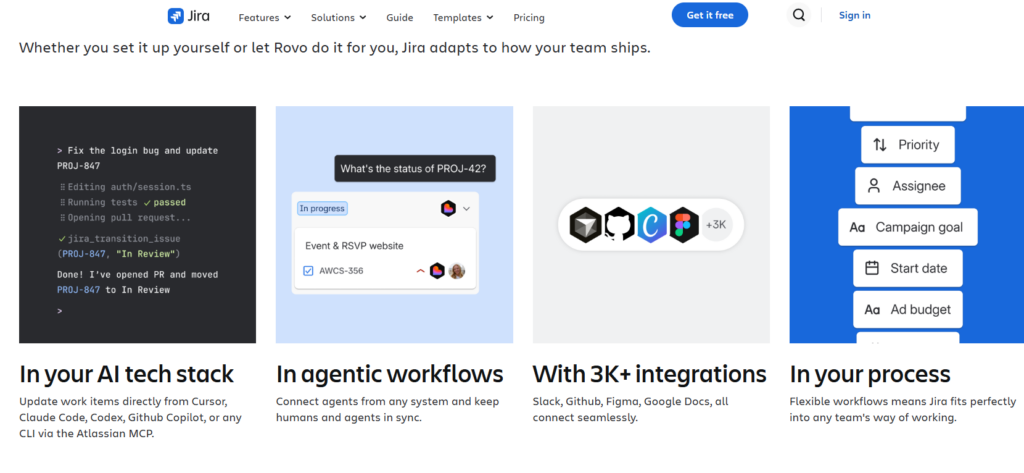
Task: Click the "Slack, Github, Figma, Google Docs" description
Action: 630,409
